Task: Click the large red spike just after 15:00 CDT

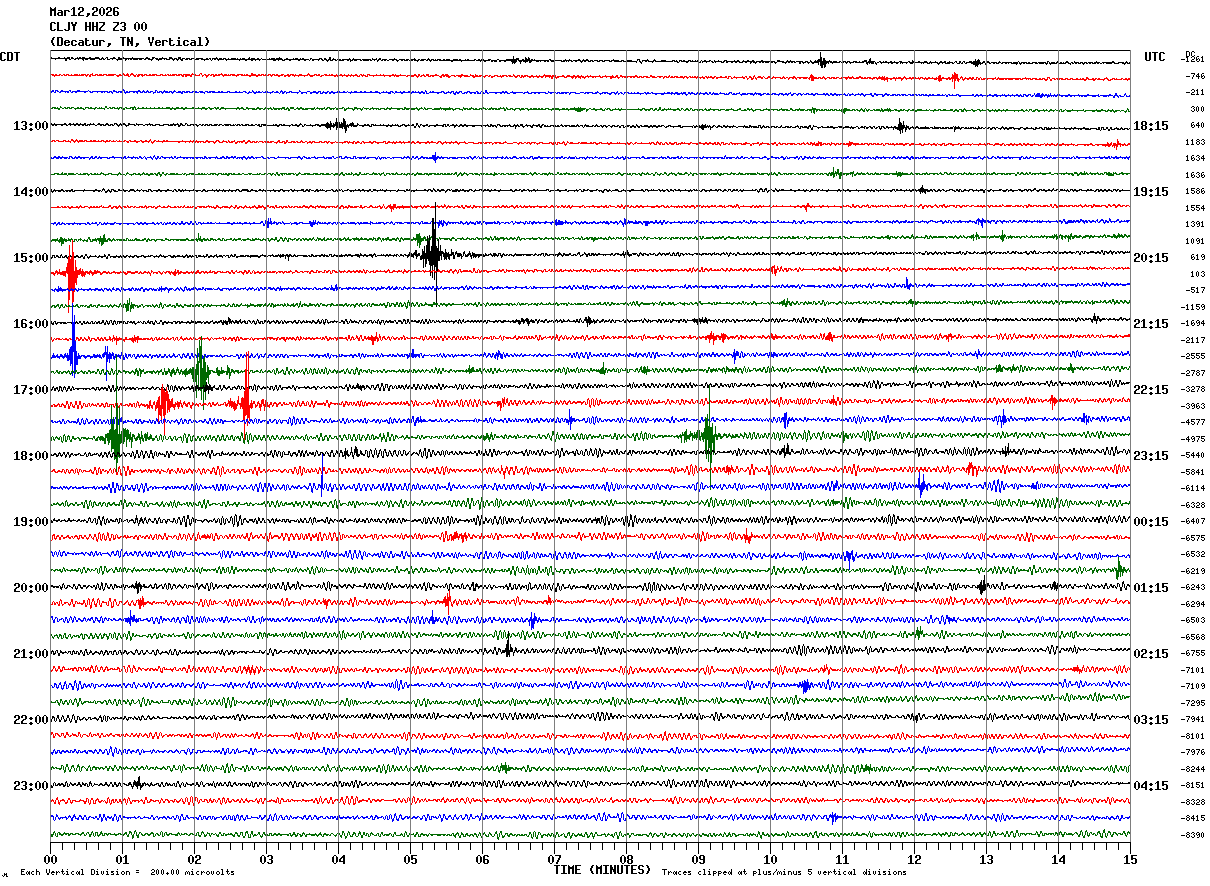Action: [71, 274]
